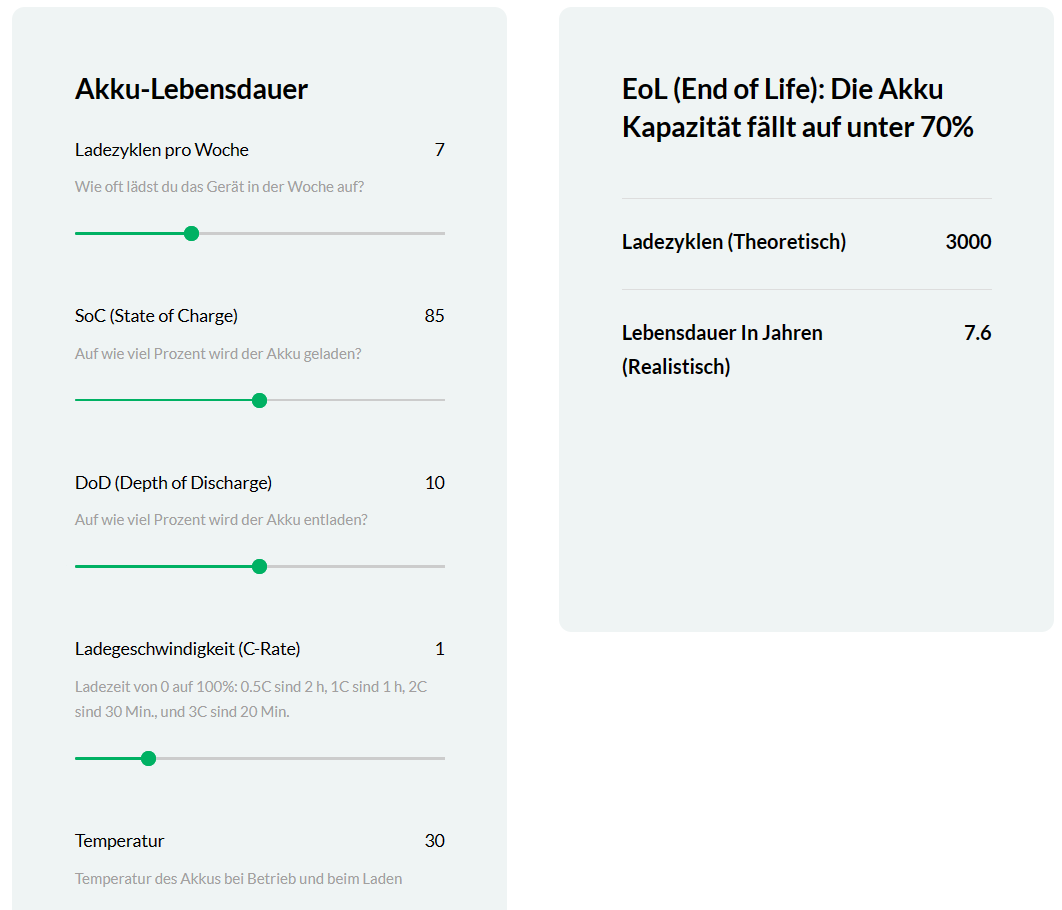Screen dimensions: 1062x910
Task: Select the value 7 next to Ladezyklen pro Woche
Action: click(x=439, y=150)
